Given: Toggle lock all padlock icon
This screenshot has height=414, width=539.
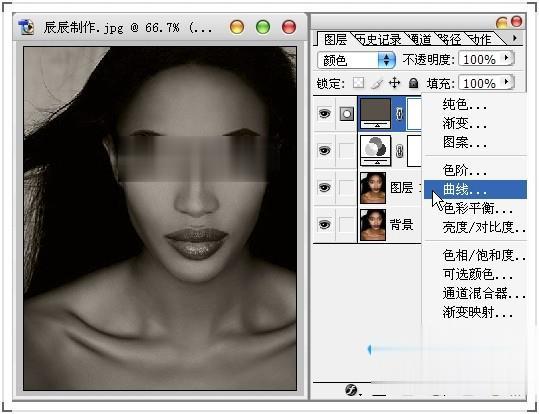Looking at the screenshot, I should (413, 83).
